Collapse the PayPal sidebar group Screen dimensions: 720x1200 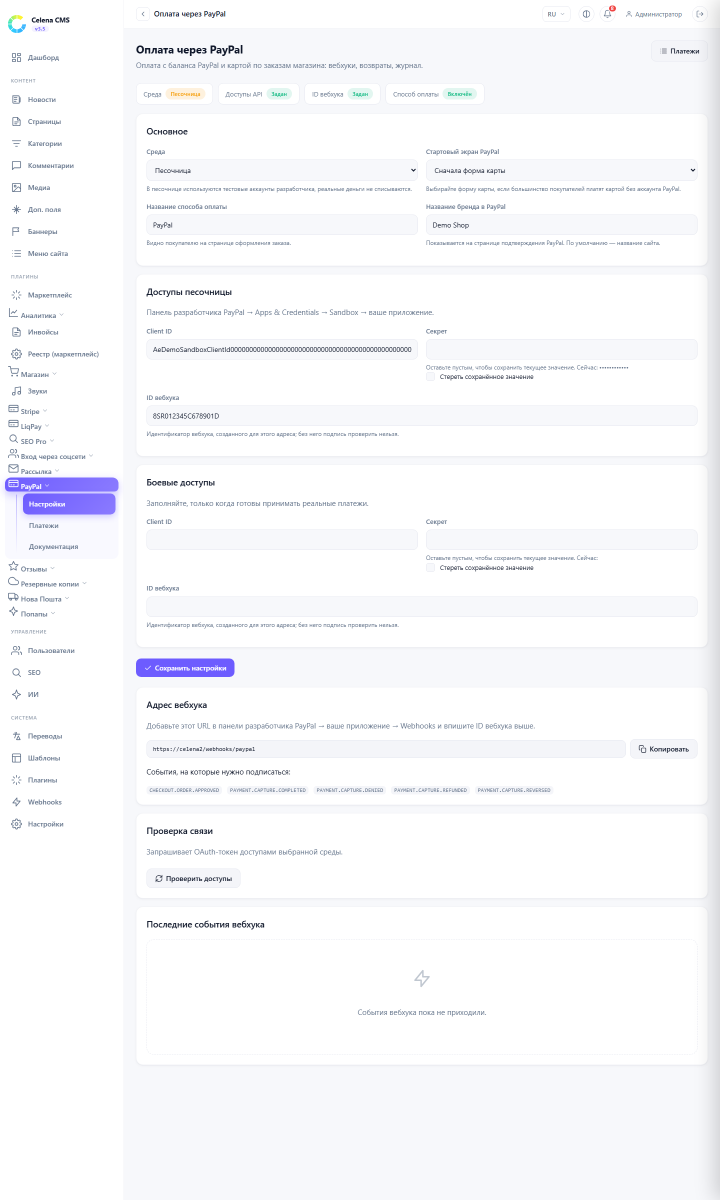click(62, 485)
